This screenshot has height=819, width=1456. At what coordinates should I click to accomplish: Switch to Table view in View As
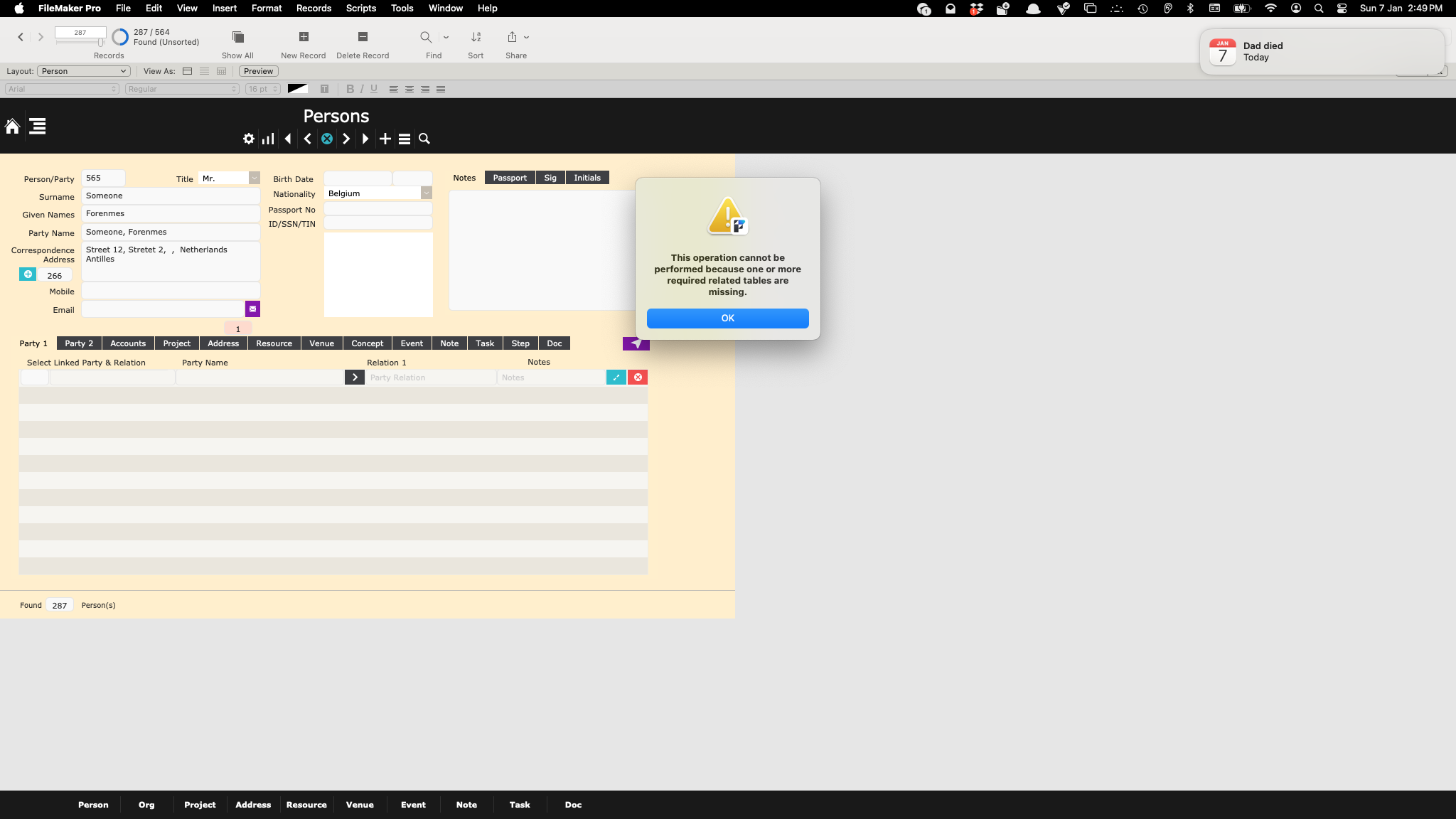[222, 71]
